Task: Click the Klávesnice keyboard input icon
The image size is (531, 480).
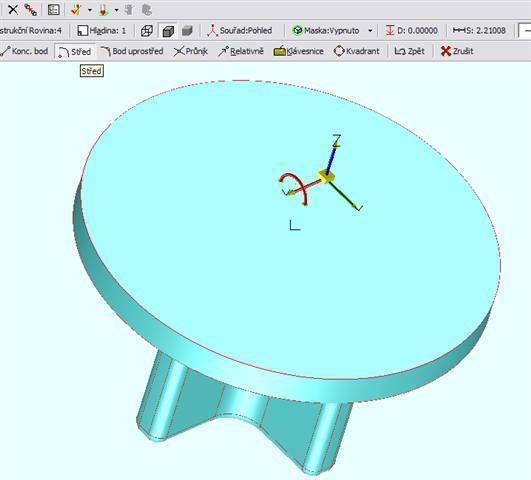Action: point(279,51)
